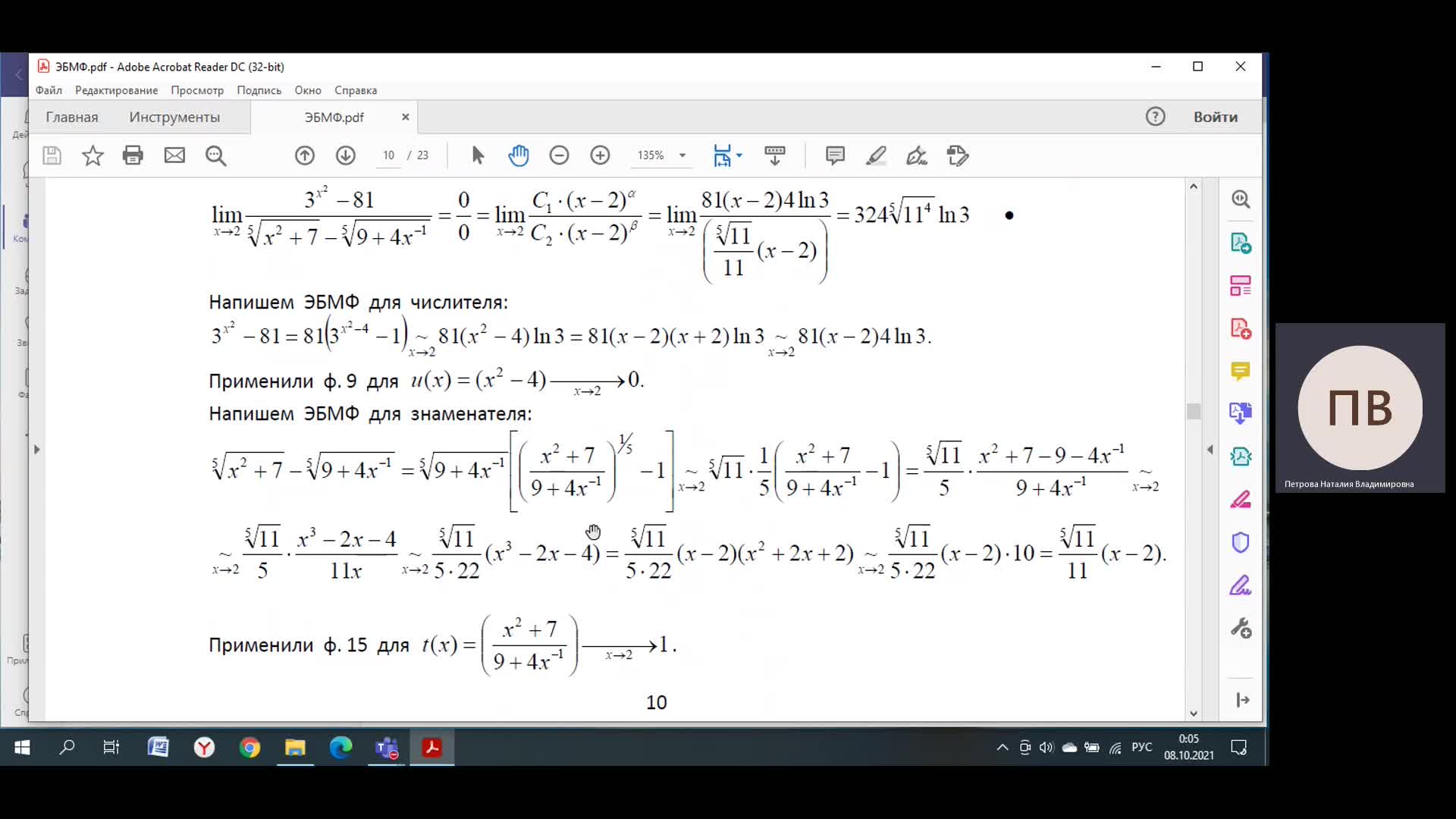Collapse the right tools pane arrow
The height and width of the screenshot is (819, 1456).
coord(1242,700)
